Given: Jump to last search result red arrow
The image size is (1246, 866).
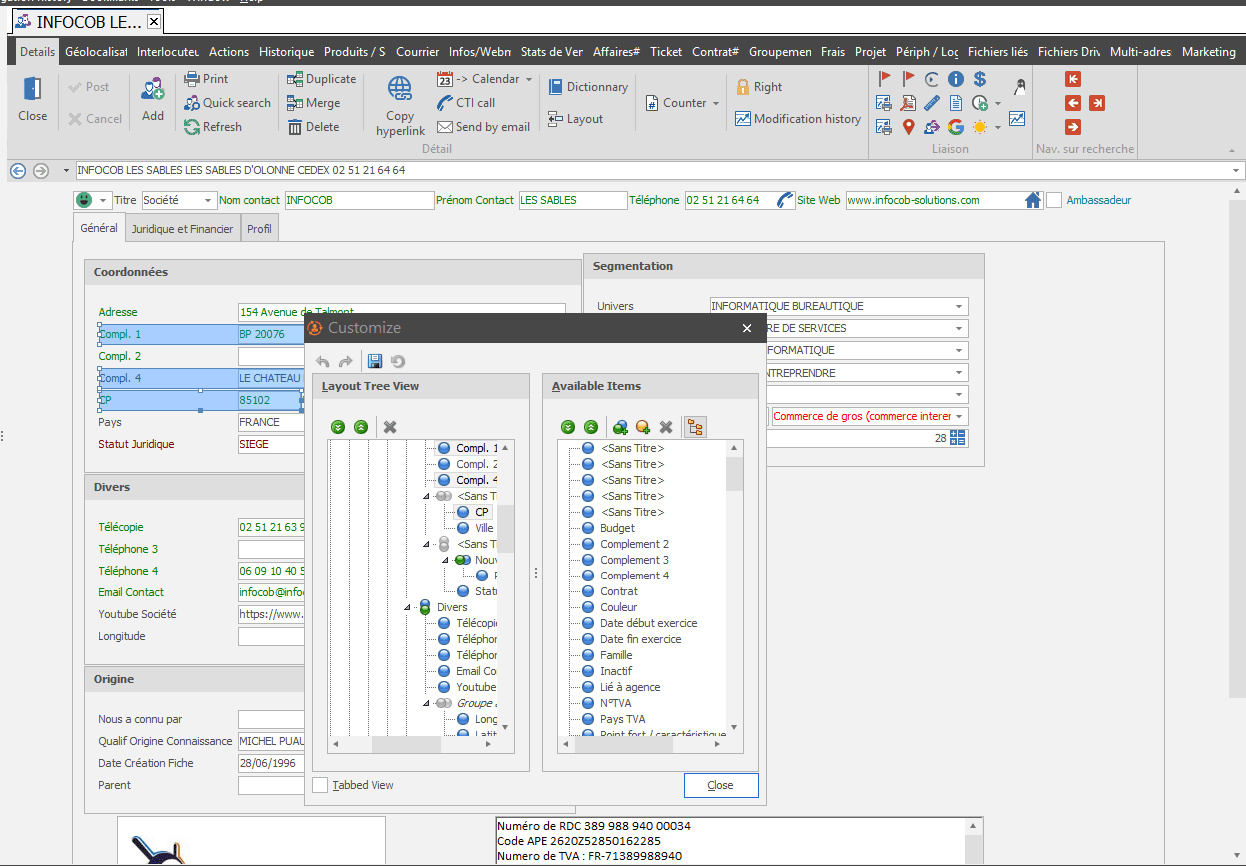Looking at the screenshot, I should (x=1097, y=103).
